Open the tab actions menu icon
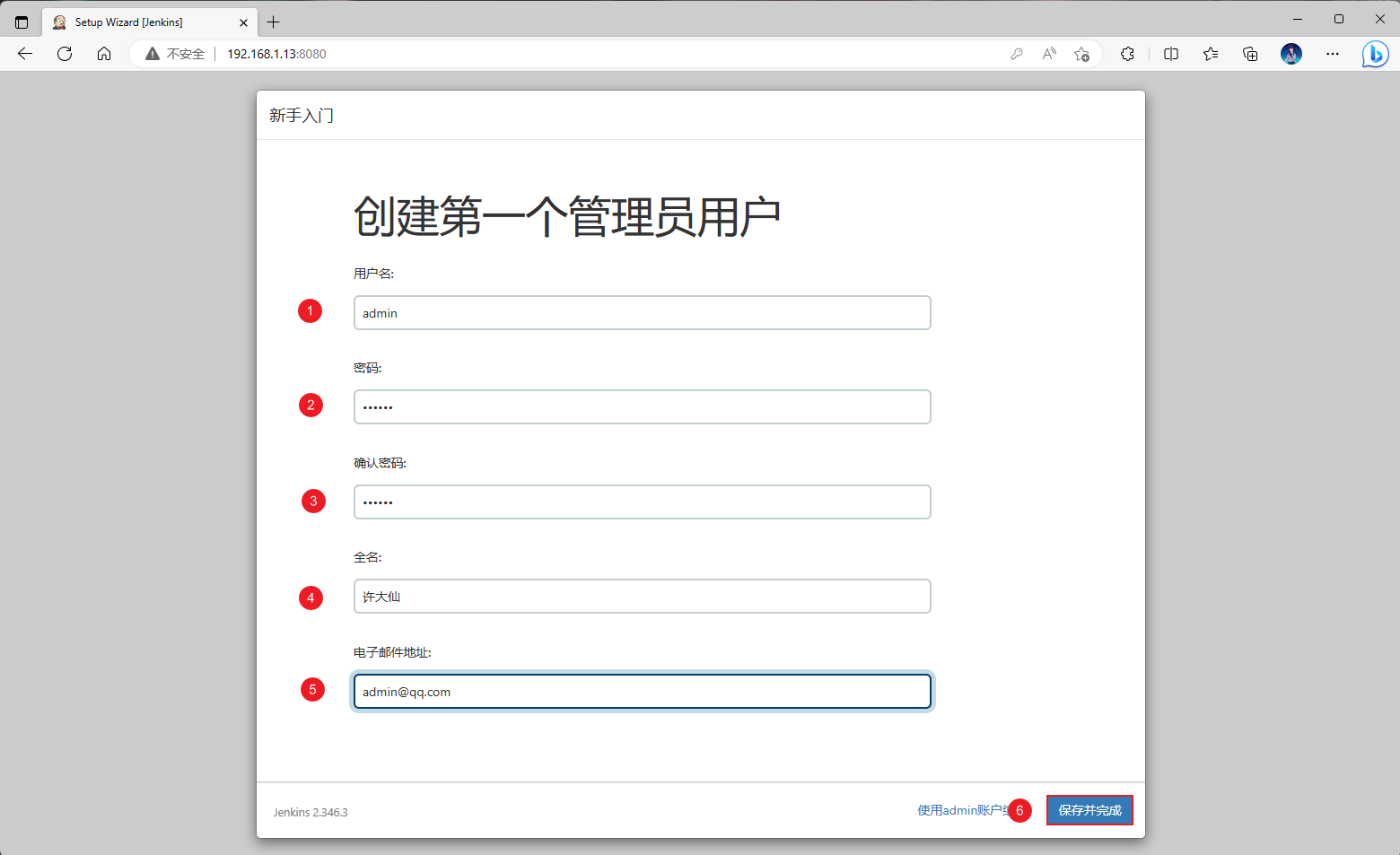The height and width of the screenshot is (855, 1400). (x=22, y=22)
